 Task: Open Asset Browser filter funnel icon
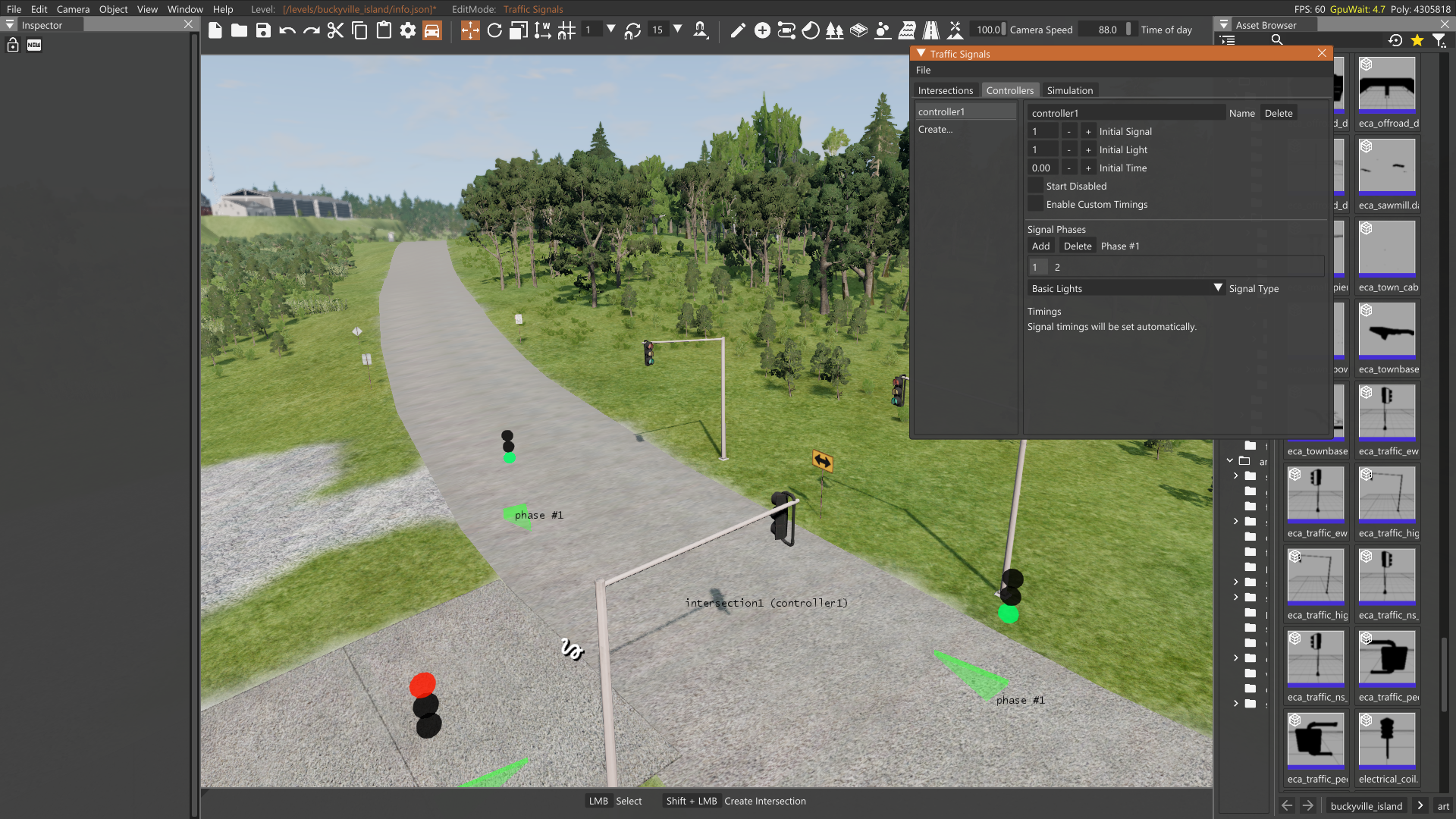(1439, 40)
